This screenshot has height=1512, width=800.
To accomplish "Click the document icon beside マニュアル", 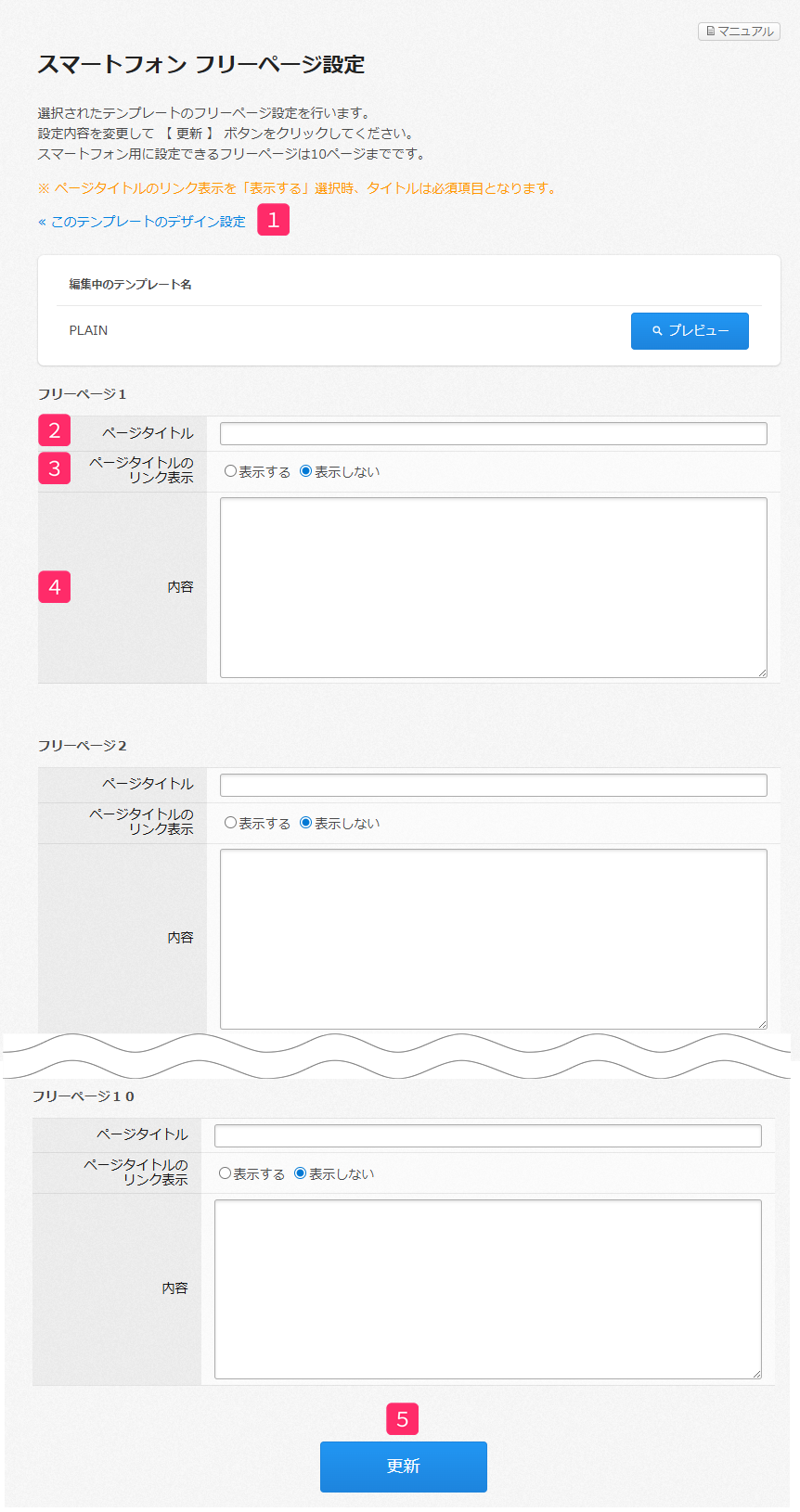I will click(x=711, y=32).
